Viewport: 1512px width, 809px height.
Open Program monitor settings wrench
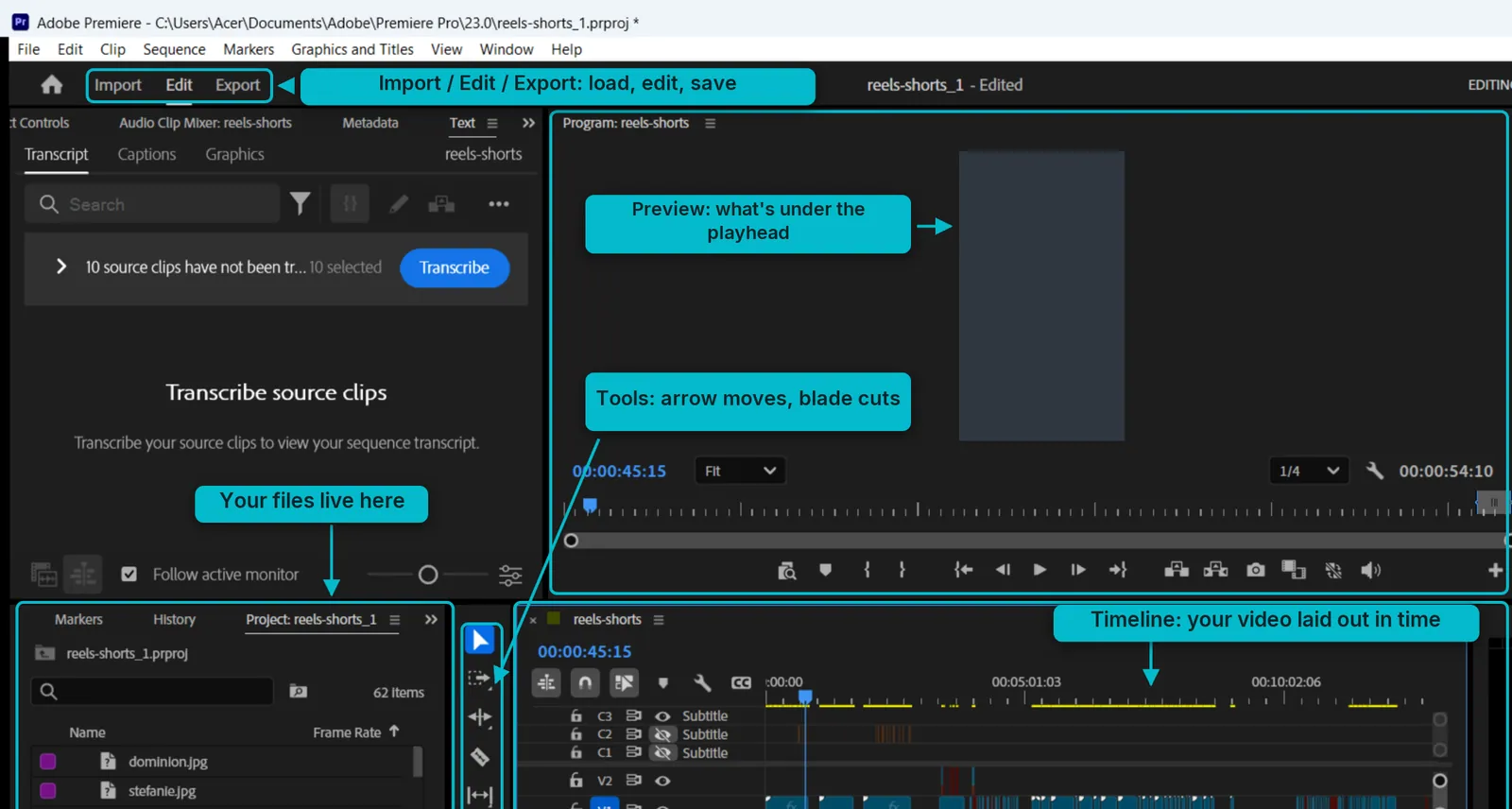point(1375,470)
